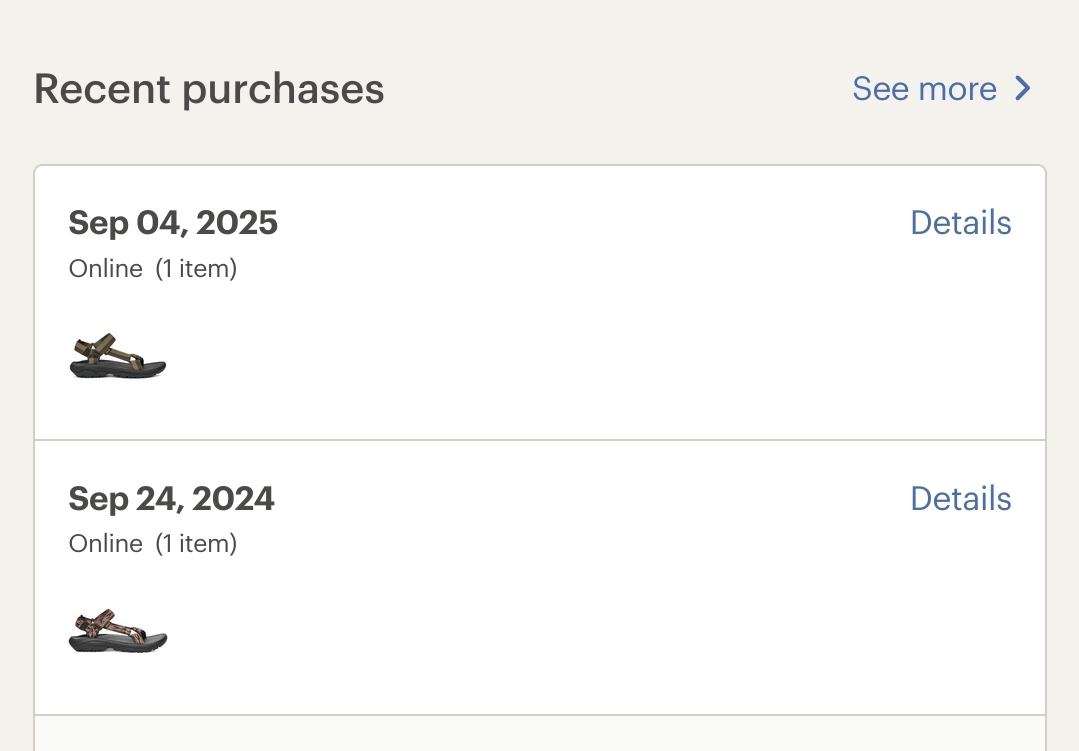Screen dimensions: 1079x751
Task: Select the brown patterned sandal thumbnail
Action: (118, 631)
